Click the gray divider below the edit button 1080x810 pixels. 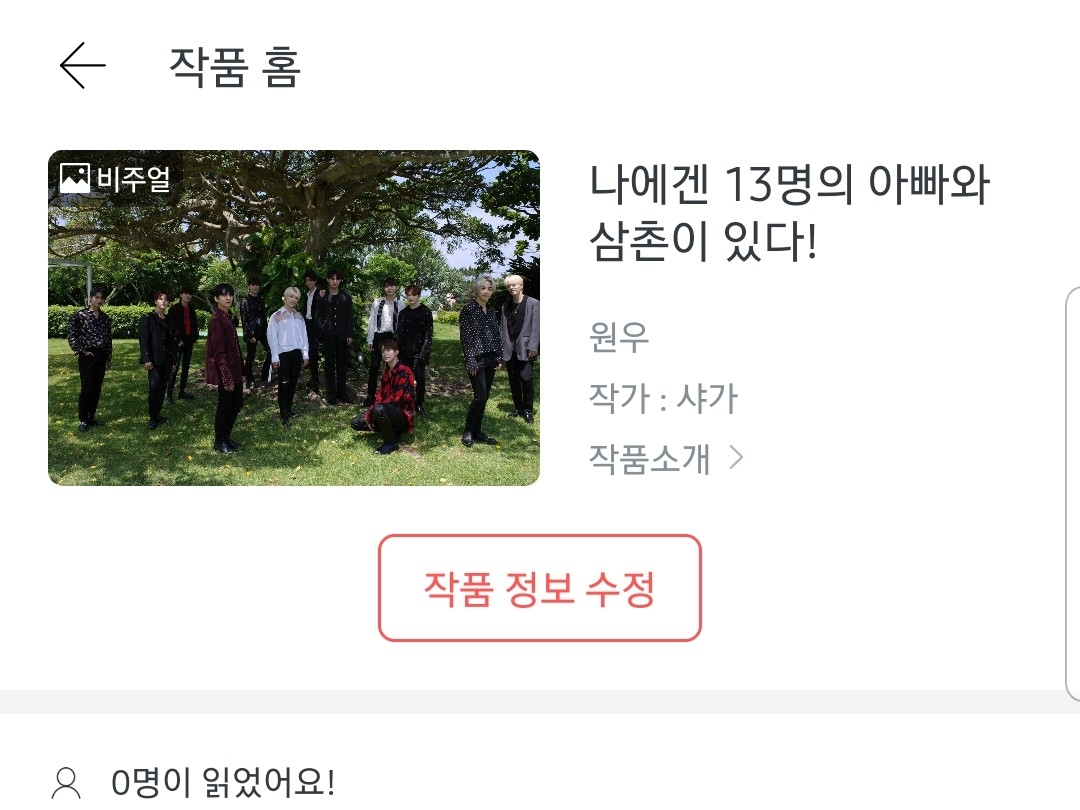pos(540,701)
